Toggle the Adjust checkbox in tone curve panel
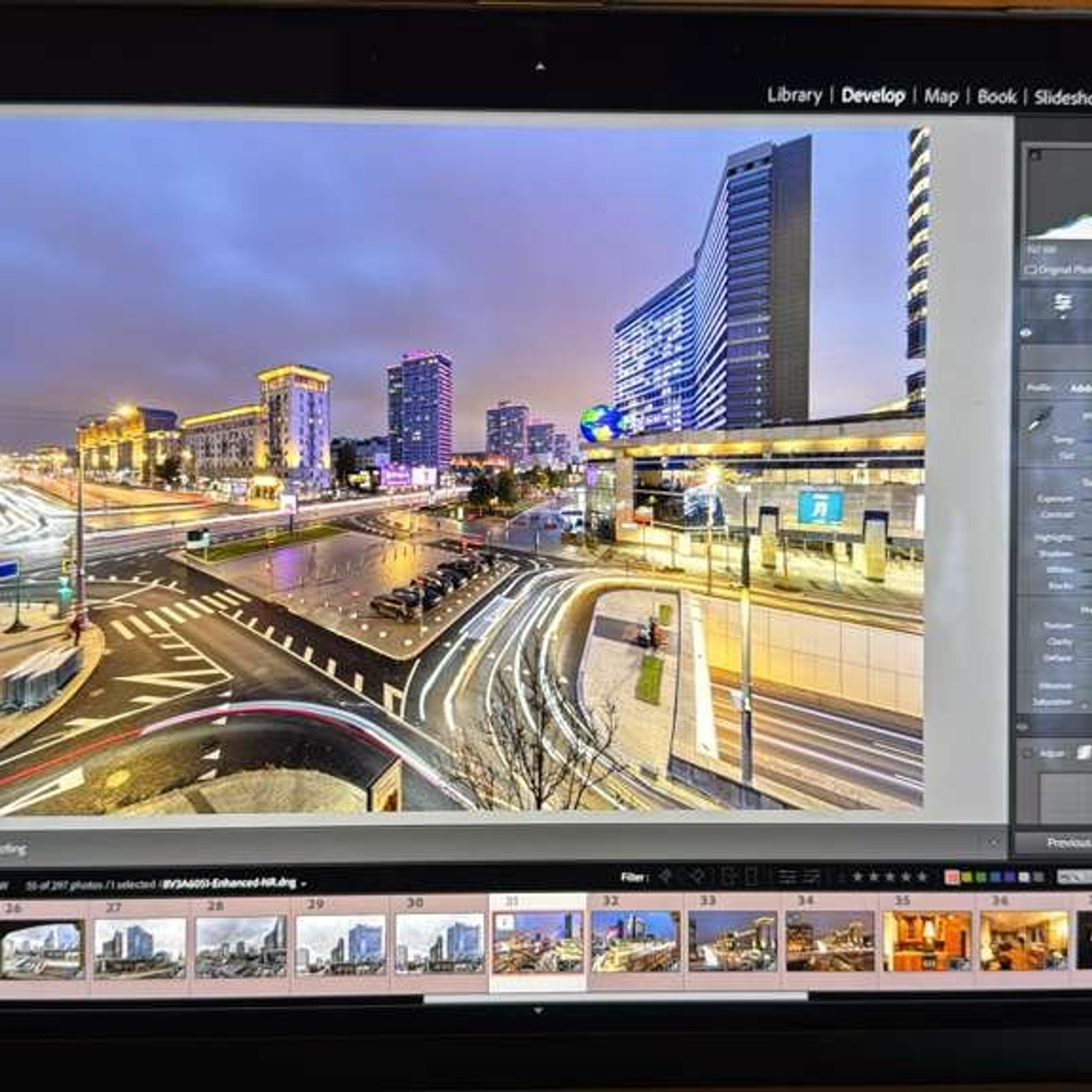The image size is (1092, 1092). (x=1028, y=753)
